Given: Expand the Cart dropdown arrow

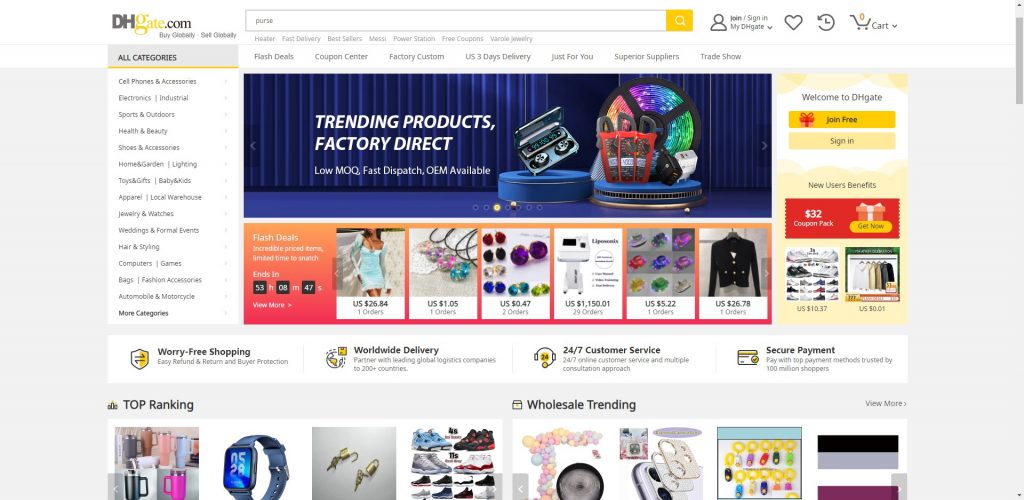Looking at the screenshot, I should [x=894, y=26].
